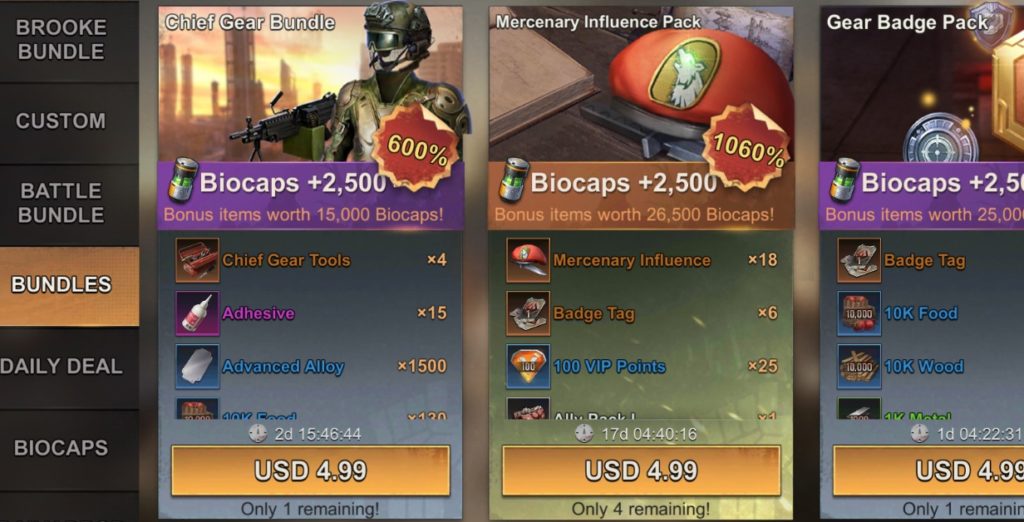
Task: Select the Daily Deal tab
Action: 61,367
